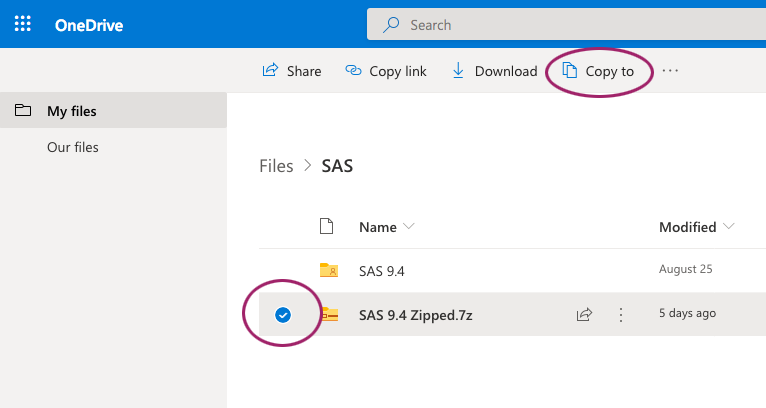Click the Share toolbar button
This screenshot has height=408, width=766.
coord(291,71)
